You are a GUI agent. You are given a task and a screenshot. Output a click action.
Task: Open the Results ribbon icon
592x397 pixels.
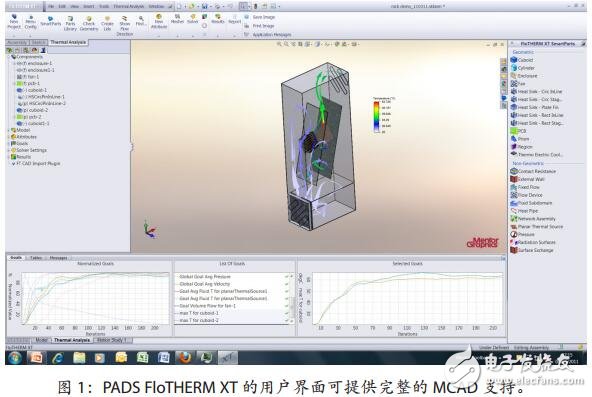tap(217, 18)
